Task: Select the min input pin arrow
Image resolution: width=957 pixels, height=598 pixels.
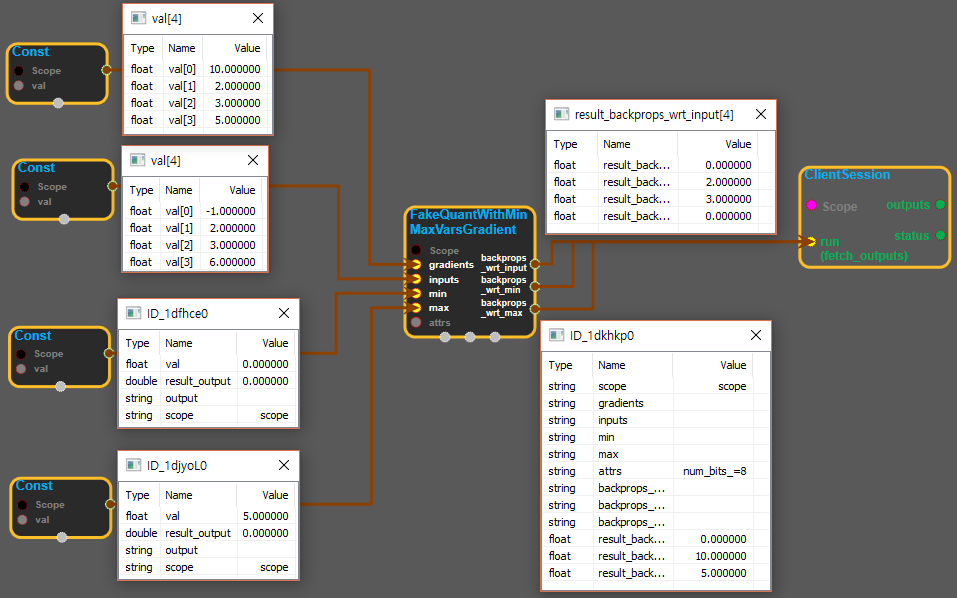Action: [x=417, y=294]
